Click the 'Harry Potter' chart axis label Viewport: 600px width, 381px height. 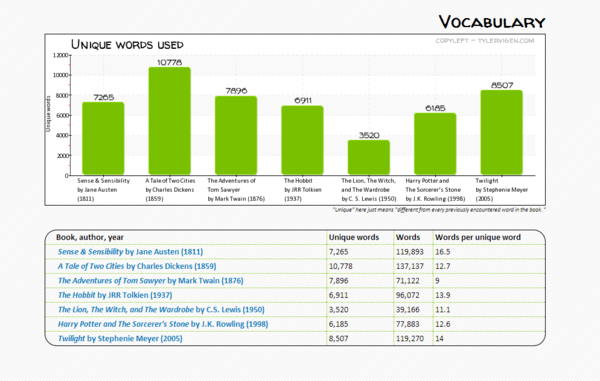pyautogui.click(x=435, y=189)
